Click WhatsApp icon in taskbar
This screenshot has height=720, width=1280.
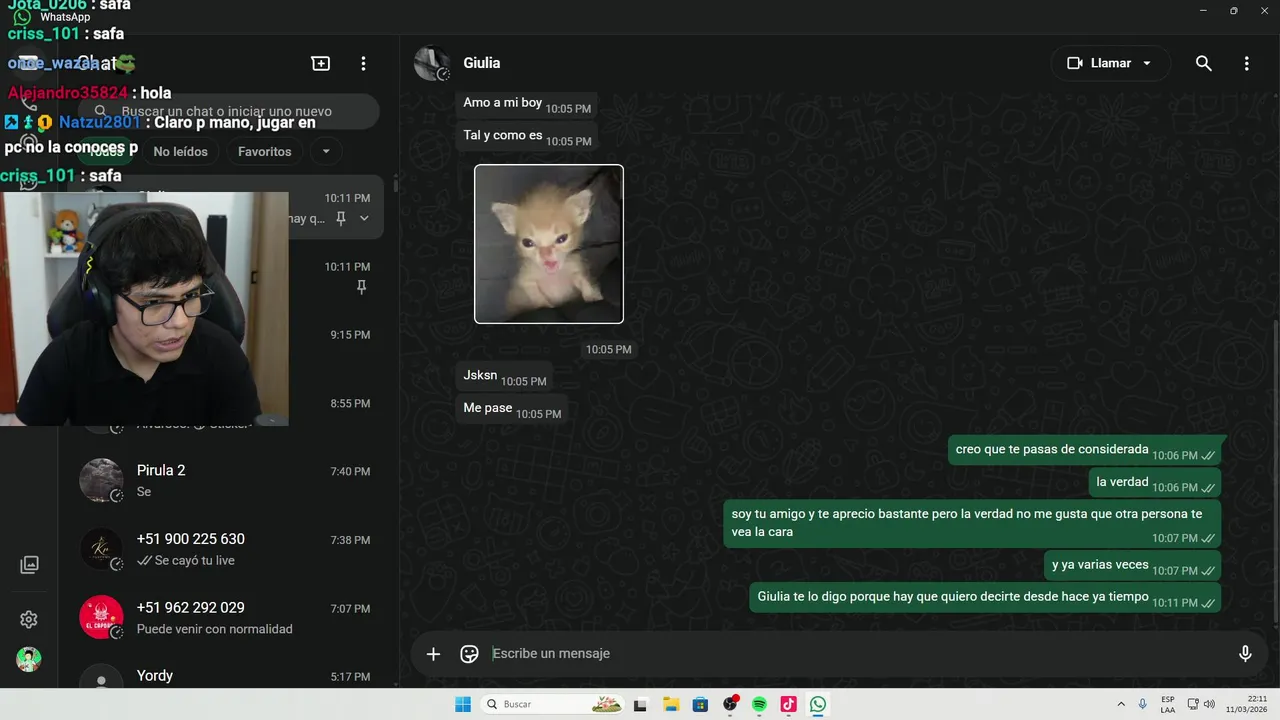(x=818, y=704)
